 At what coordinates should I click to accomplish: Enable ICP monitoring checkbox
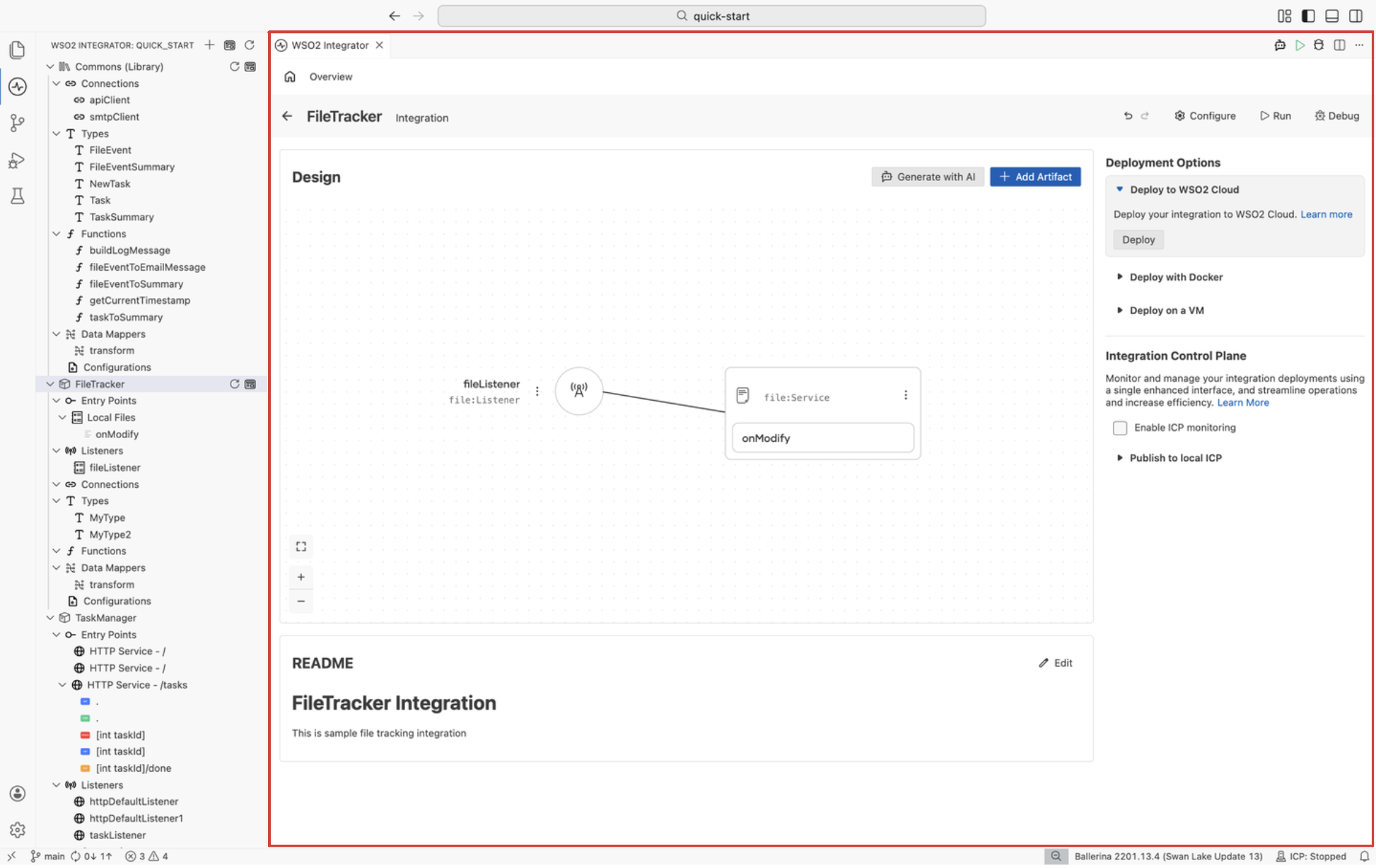(x=1120, y=428)
